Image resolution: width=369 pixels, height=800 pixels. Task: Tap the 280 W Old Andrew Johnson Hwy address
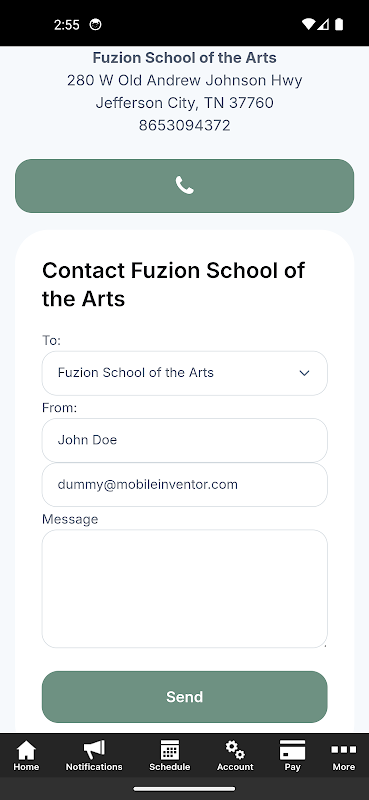pos(184,81)
